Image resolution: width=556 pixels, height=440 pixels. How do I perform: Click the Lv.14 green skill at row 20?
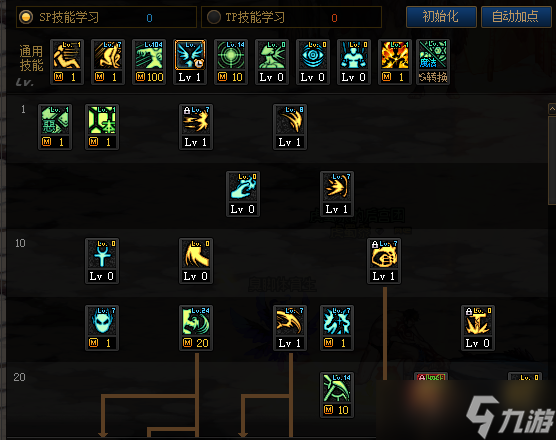337,395
